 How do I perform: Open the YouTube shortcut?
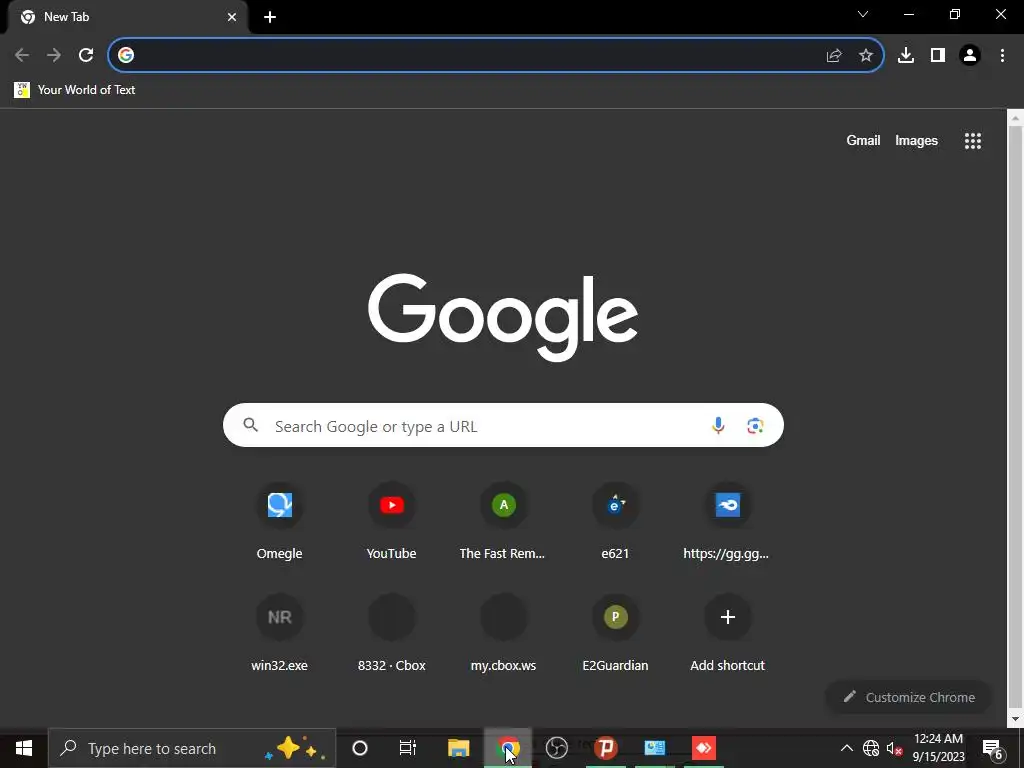[391, 522]
